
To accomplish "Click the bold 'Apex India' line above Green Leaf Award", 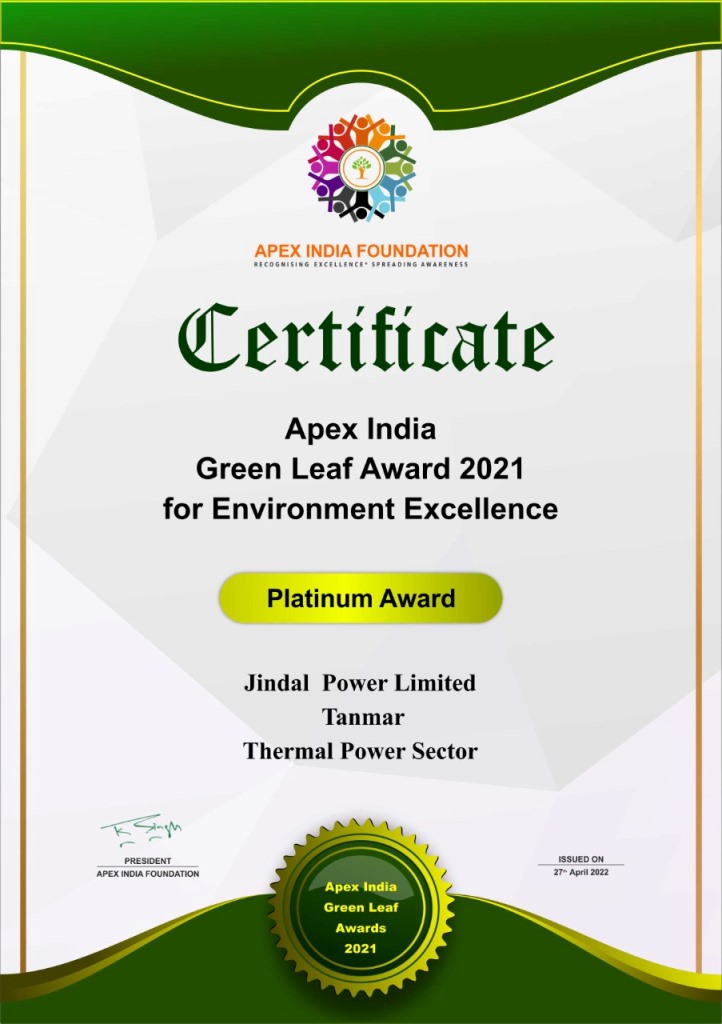I will tap(360, 430).
